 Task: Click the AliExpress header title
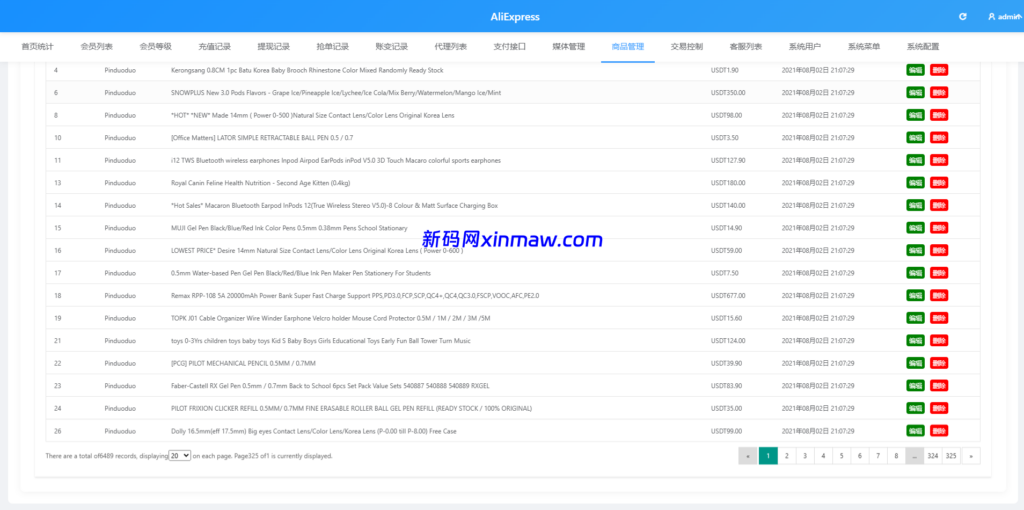coord(515,17)
